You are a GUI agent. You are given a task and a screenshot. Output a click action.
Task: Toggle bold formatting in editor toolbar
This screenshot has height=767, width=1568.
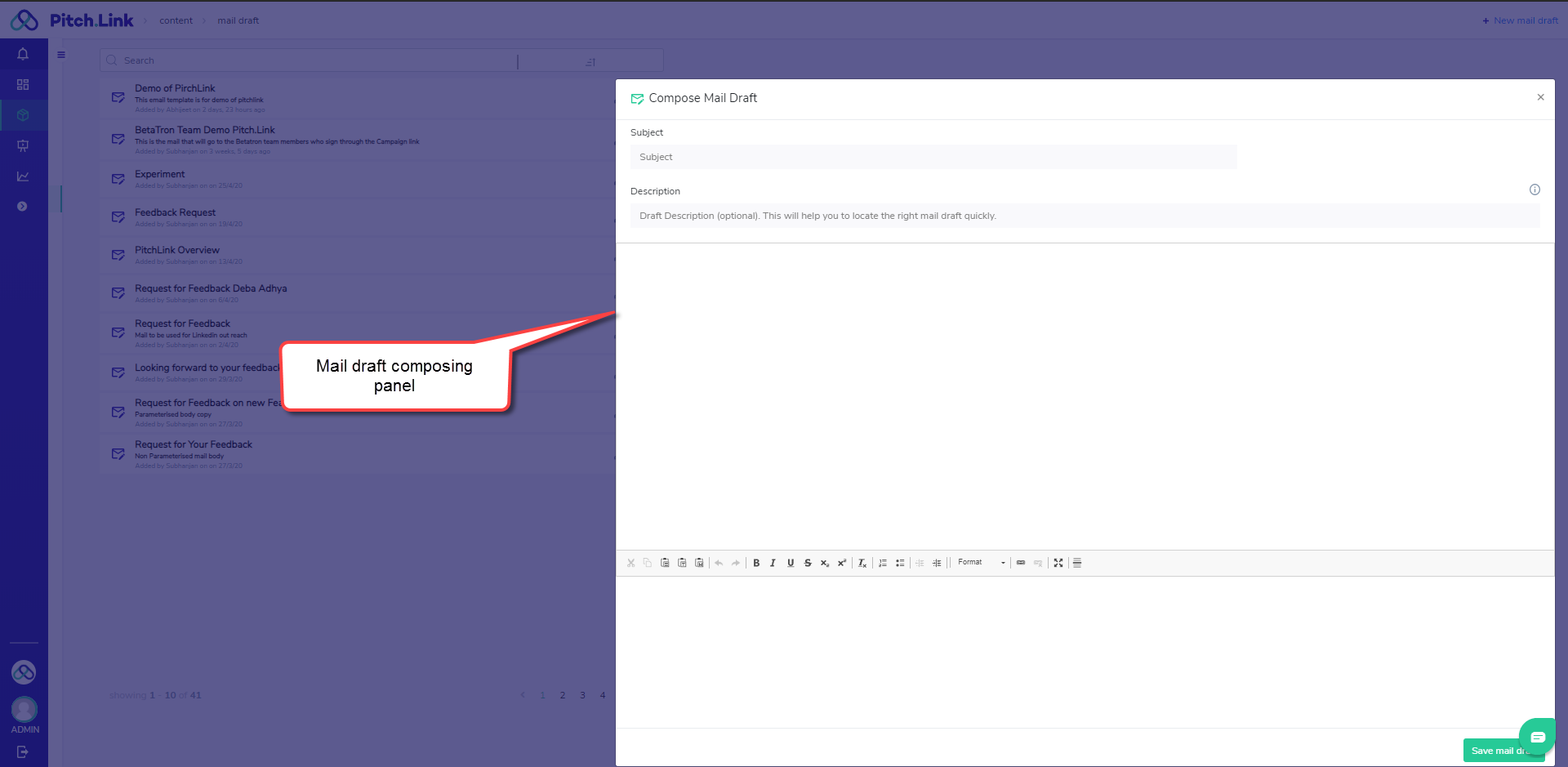[756, 563]
